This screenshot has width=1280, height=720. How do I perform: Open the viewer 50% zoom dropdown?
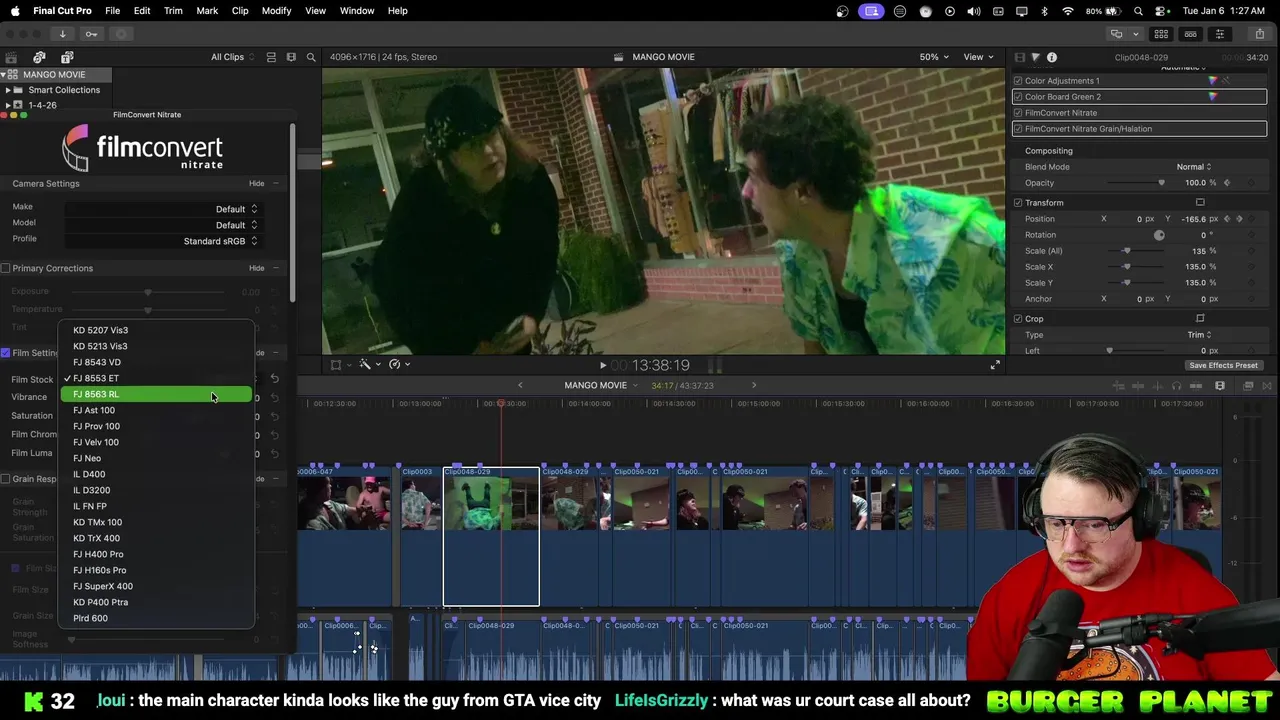coord(934,57)
